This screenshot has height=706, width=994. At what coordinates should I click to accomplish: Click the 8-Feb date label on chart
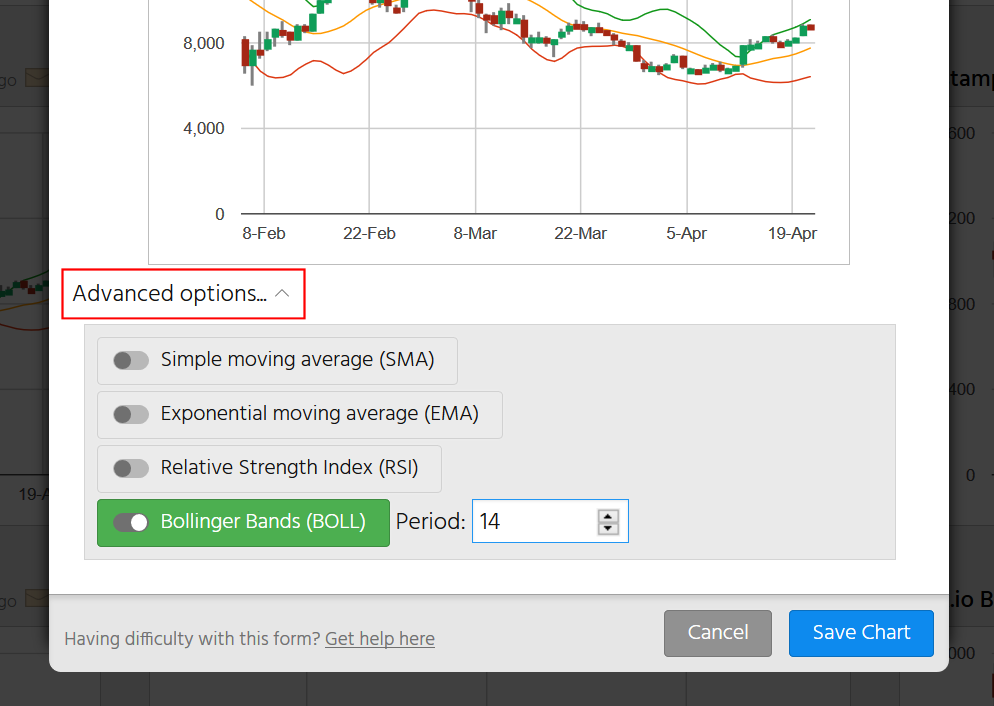264,234
